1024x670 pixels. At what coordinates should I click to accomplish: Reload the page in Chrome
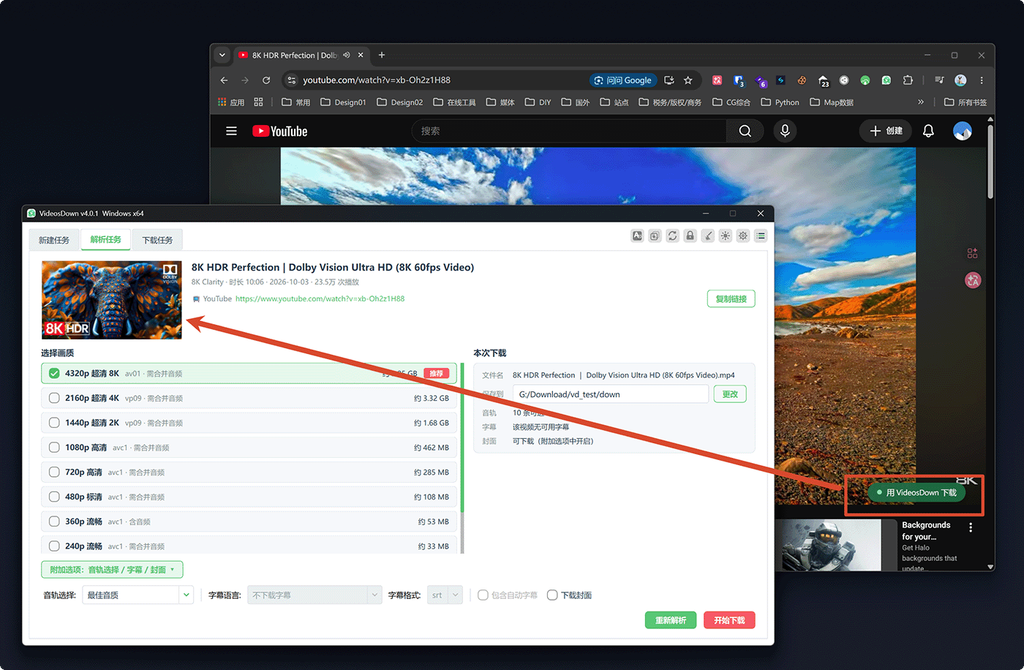coord(266,80)
